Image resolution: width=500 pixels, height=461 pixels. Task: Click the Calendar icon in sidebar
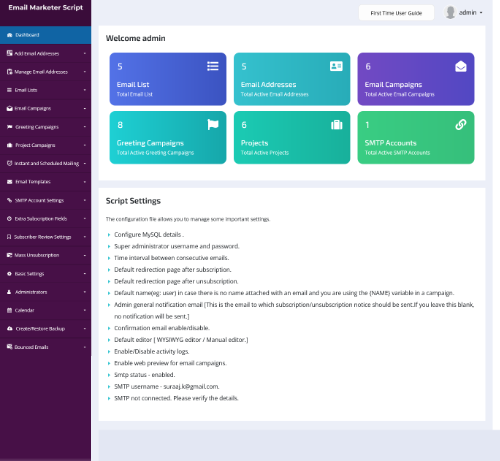click(x=10, y=310)
